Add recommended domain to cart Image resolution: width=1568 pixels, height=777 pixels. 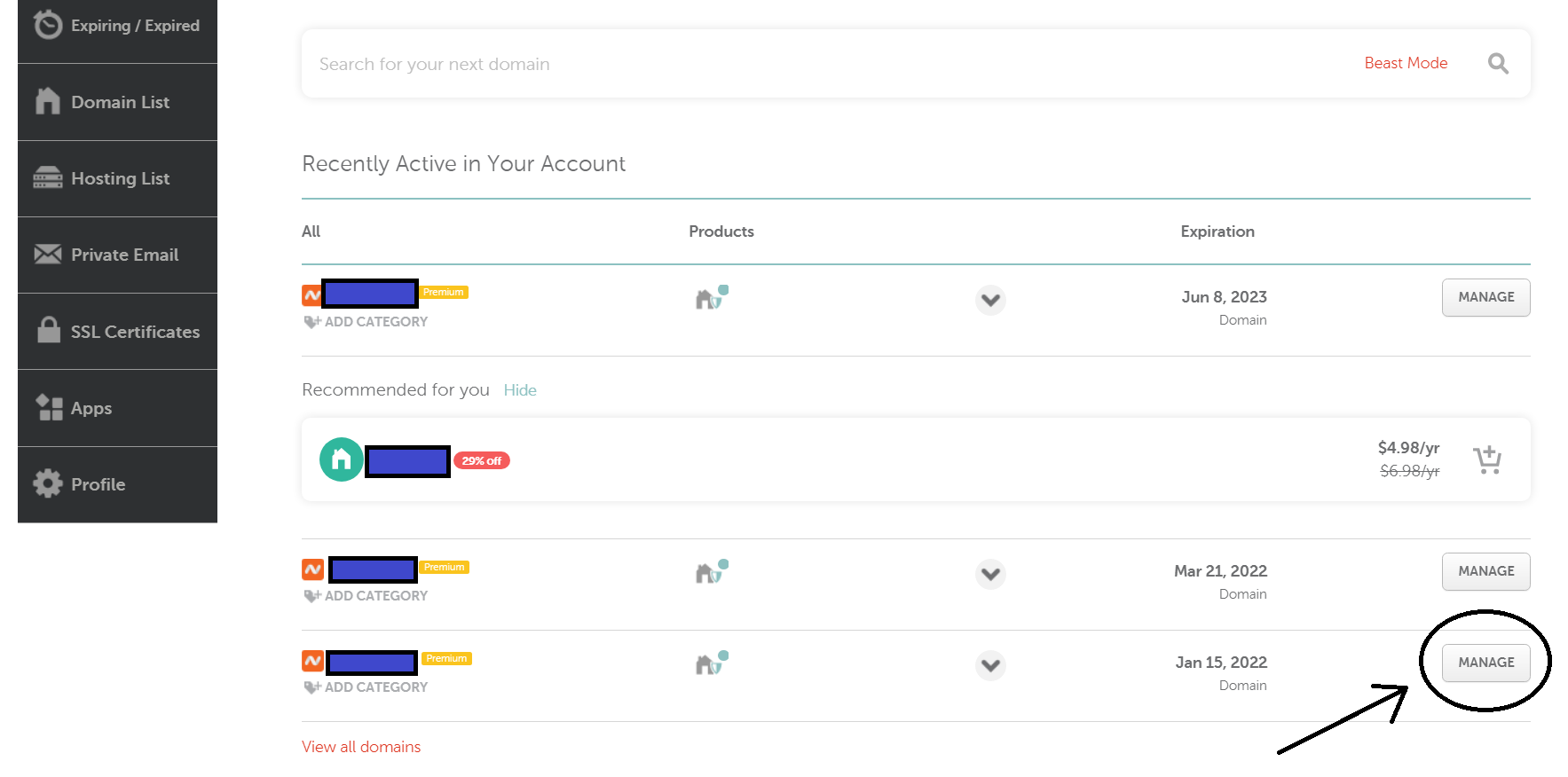pos(1486,459)
